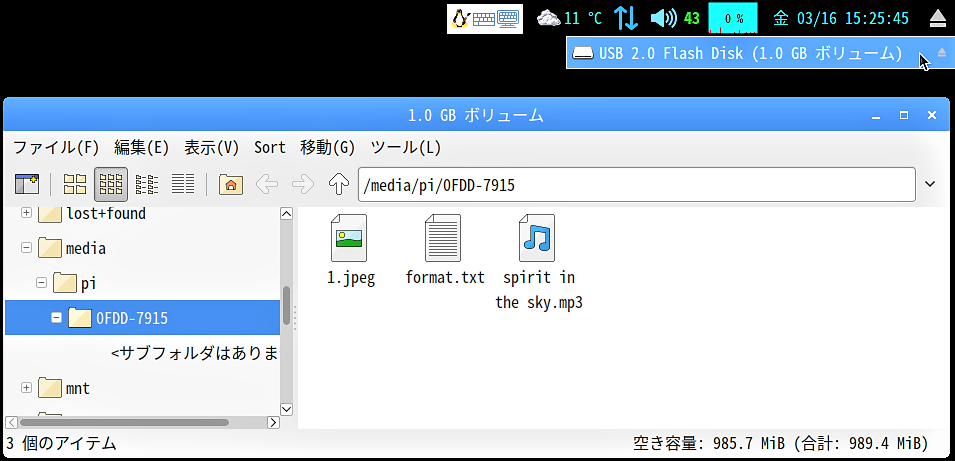
Task: Collapse the media tree node
Action: pyautogui.click(x=26, y=248)
